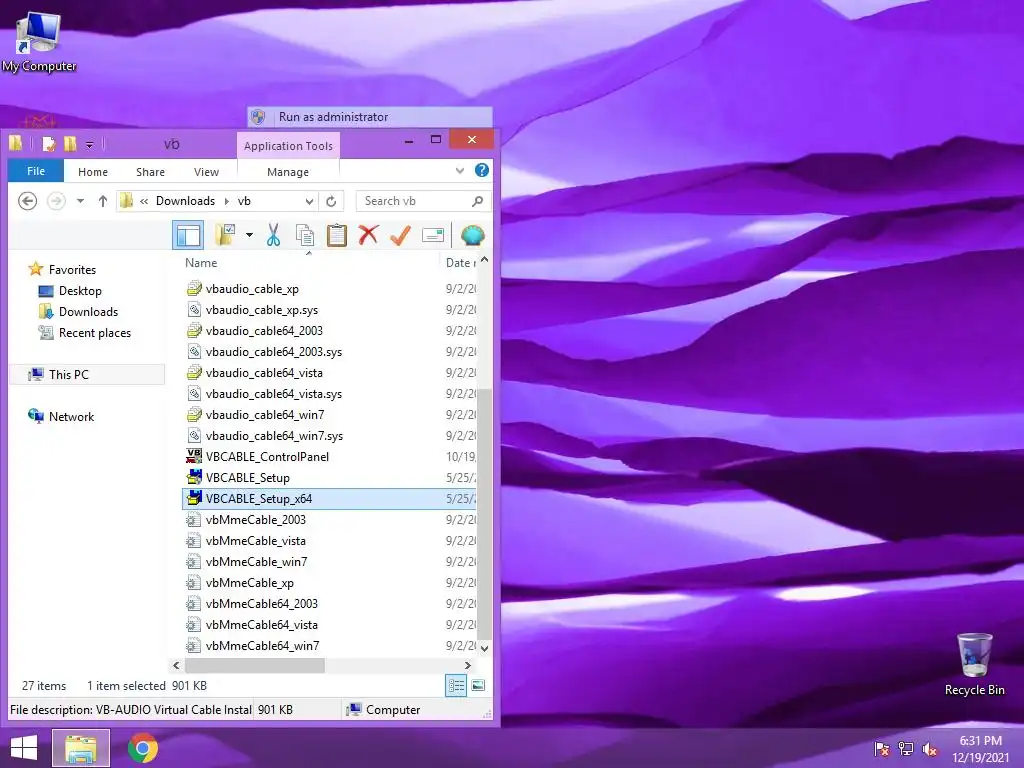Click the rename toolbar icon

pyautogui.click(x=433, y=235)
